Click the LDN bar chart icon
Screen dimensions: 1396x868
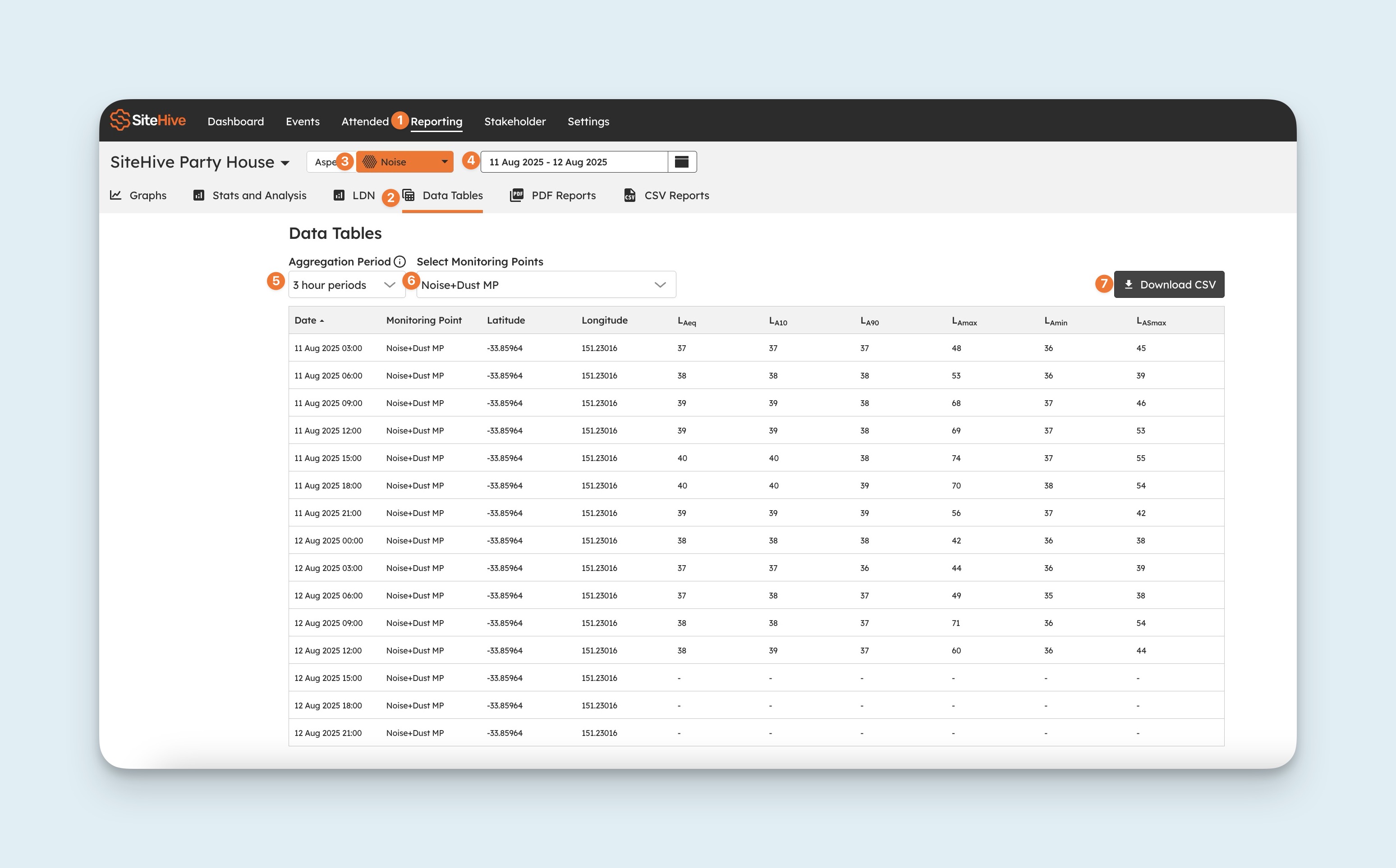tap(339, 195)
